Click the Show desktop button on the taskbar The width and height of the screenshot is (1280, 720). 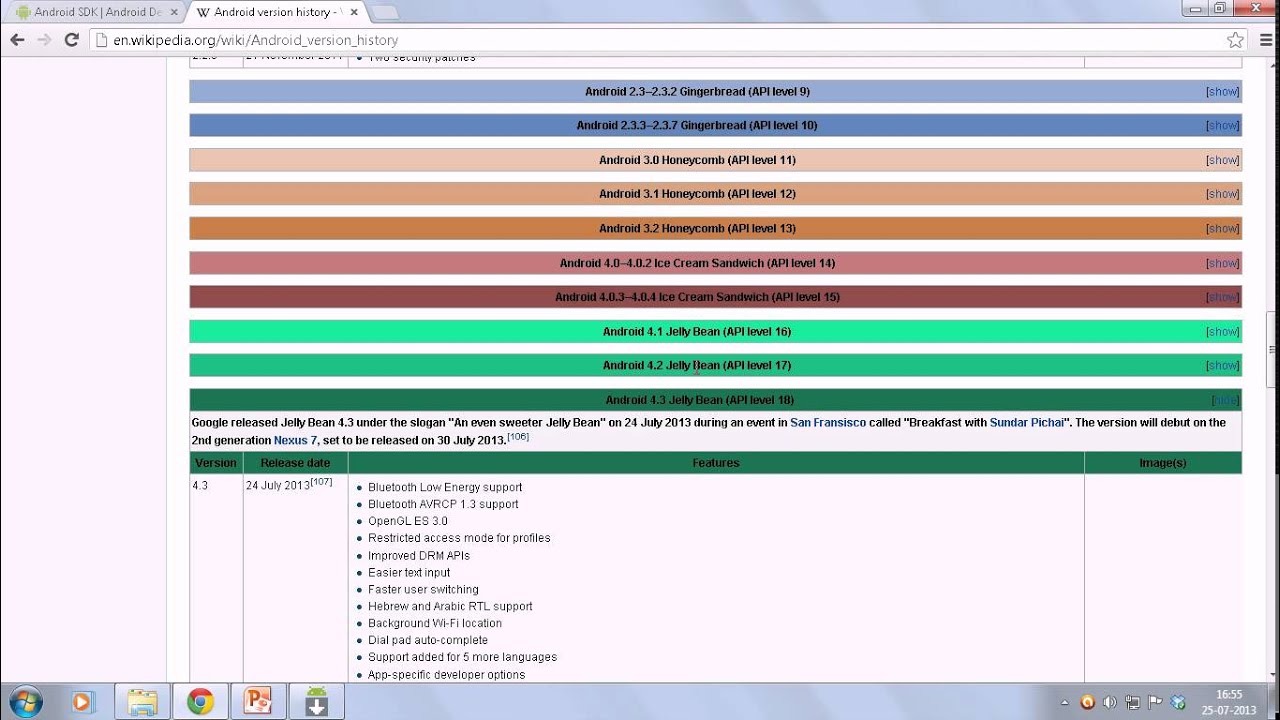(1273, 702)
